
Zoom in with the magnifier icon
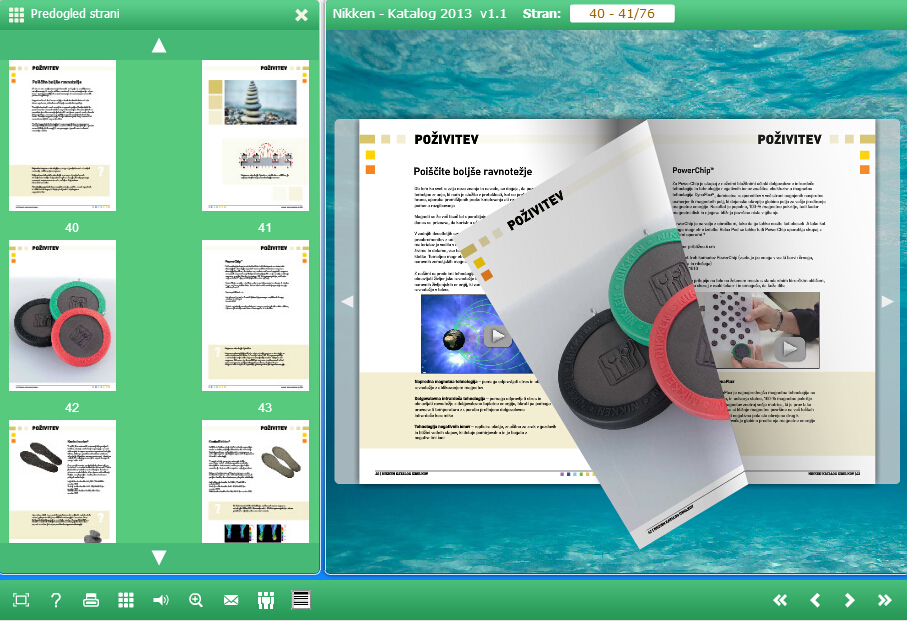[196, 600]
